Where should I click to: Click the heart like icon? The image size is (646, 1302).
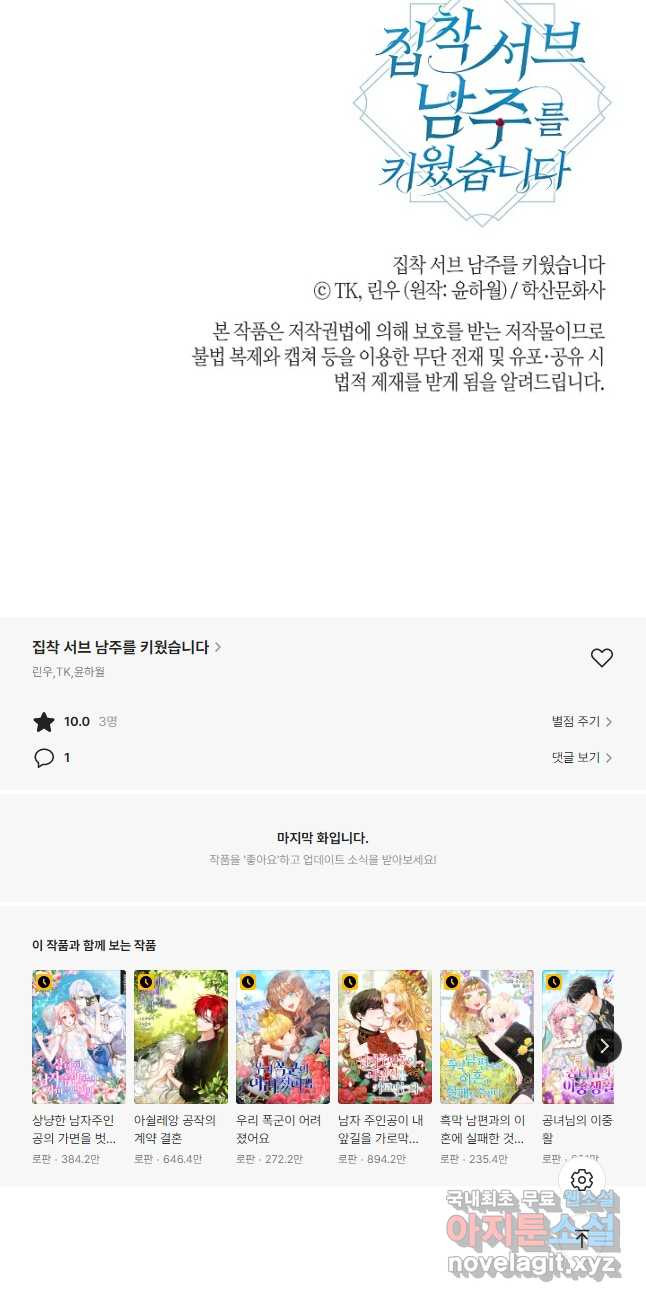coord(601,658)
